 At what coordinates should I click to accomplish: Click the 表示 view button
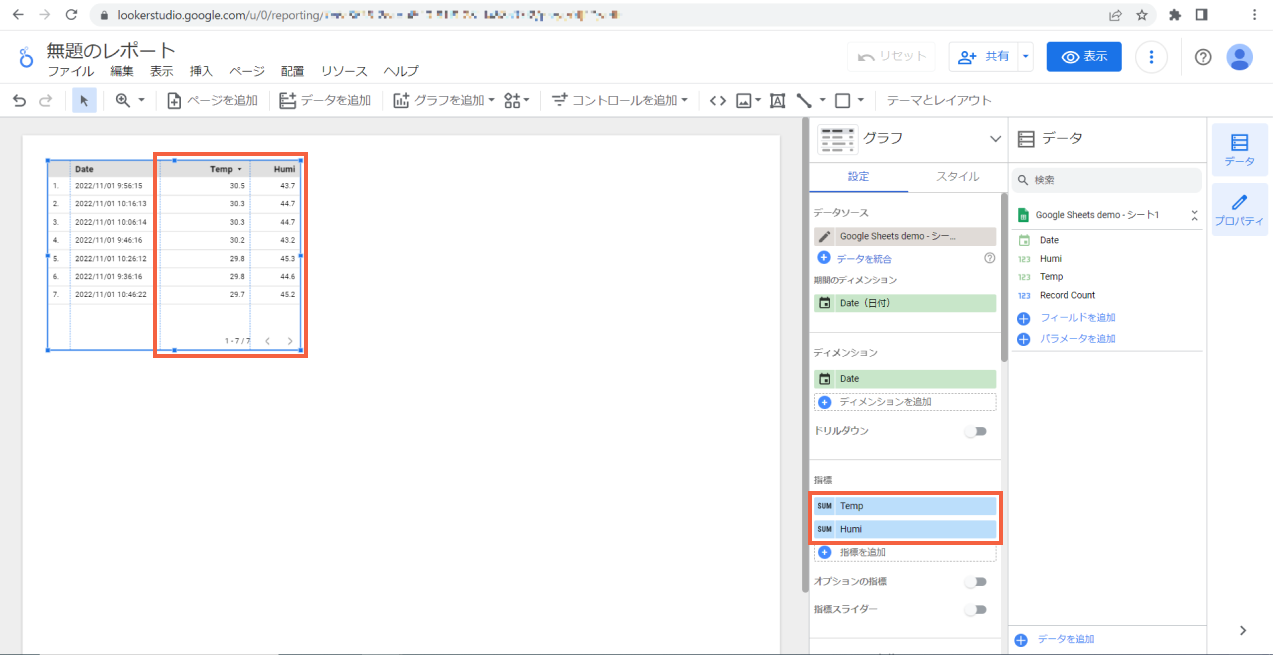pyautogui.click(x=1084, y=56)
